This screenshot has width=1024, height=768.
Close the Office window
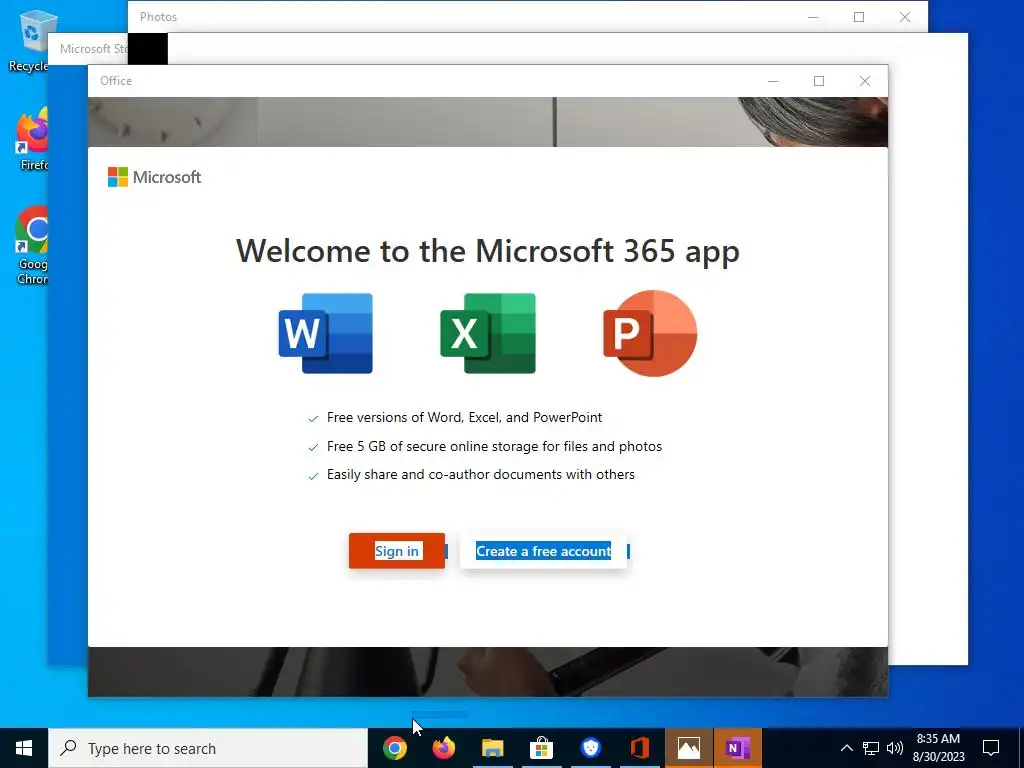865,81
